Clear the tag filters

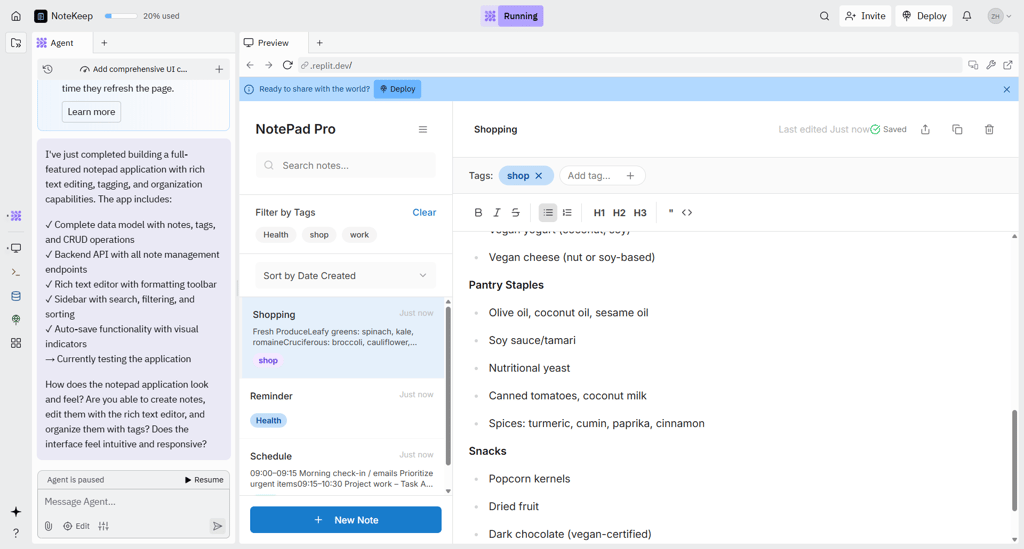click(424, 212)
